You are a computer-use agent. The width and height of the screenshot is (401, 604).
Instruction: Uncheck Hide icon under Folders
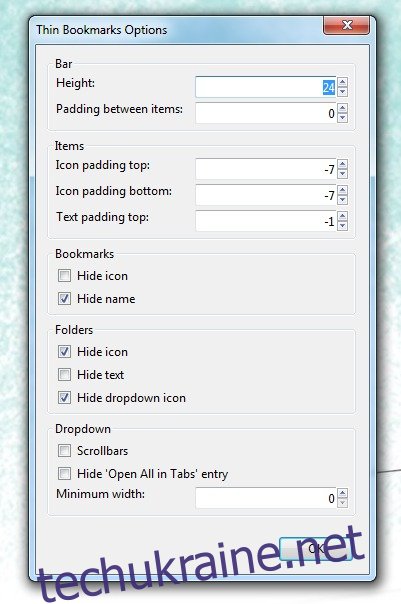pyautogui.click(x=64, y=351)
